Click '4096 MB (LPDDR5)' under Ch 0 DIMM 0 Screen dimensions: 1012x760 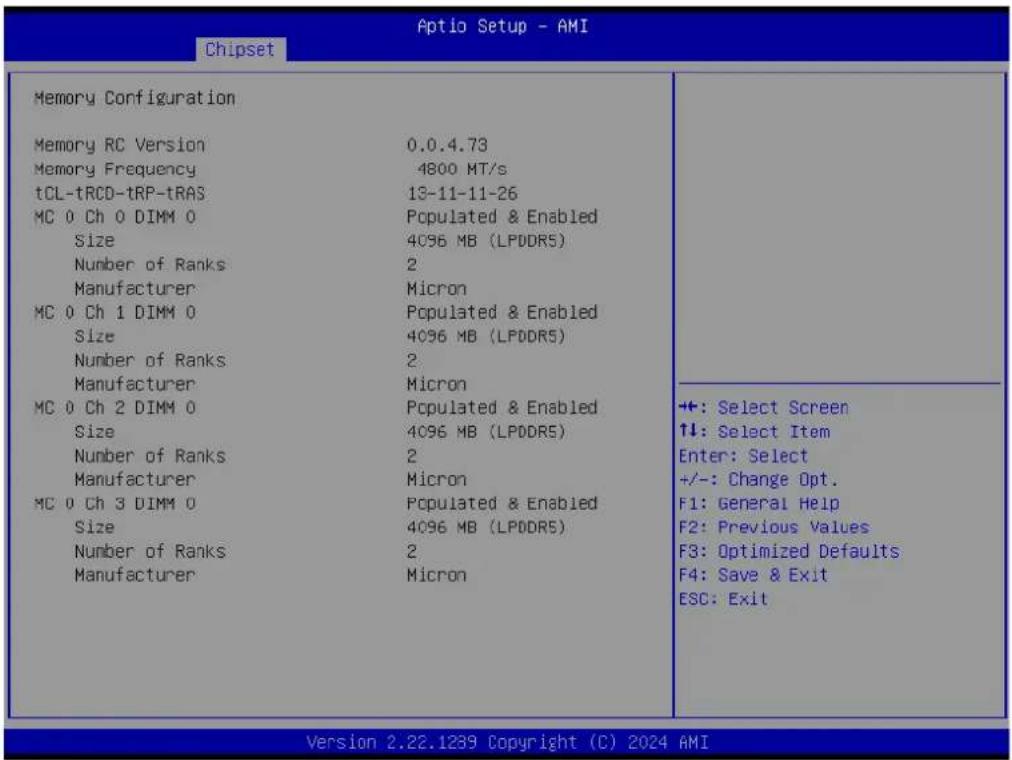(486, 241)
